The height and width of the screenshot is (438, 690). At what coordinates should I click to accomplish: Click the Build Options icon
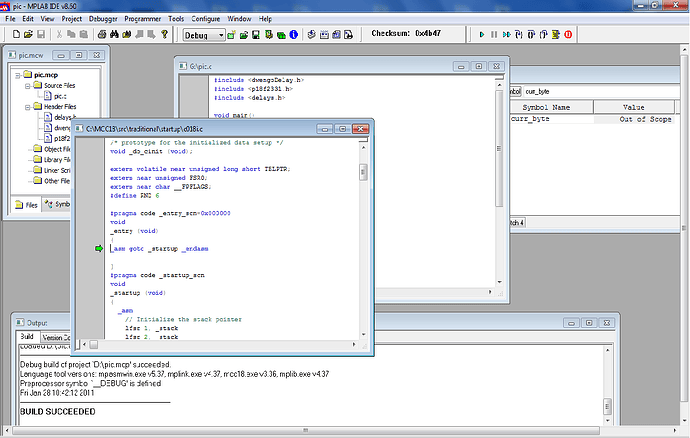pos(268,35)
